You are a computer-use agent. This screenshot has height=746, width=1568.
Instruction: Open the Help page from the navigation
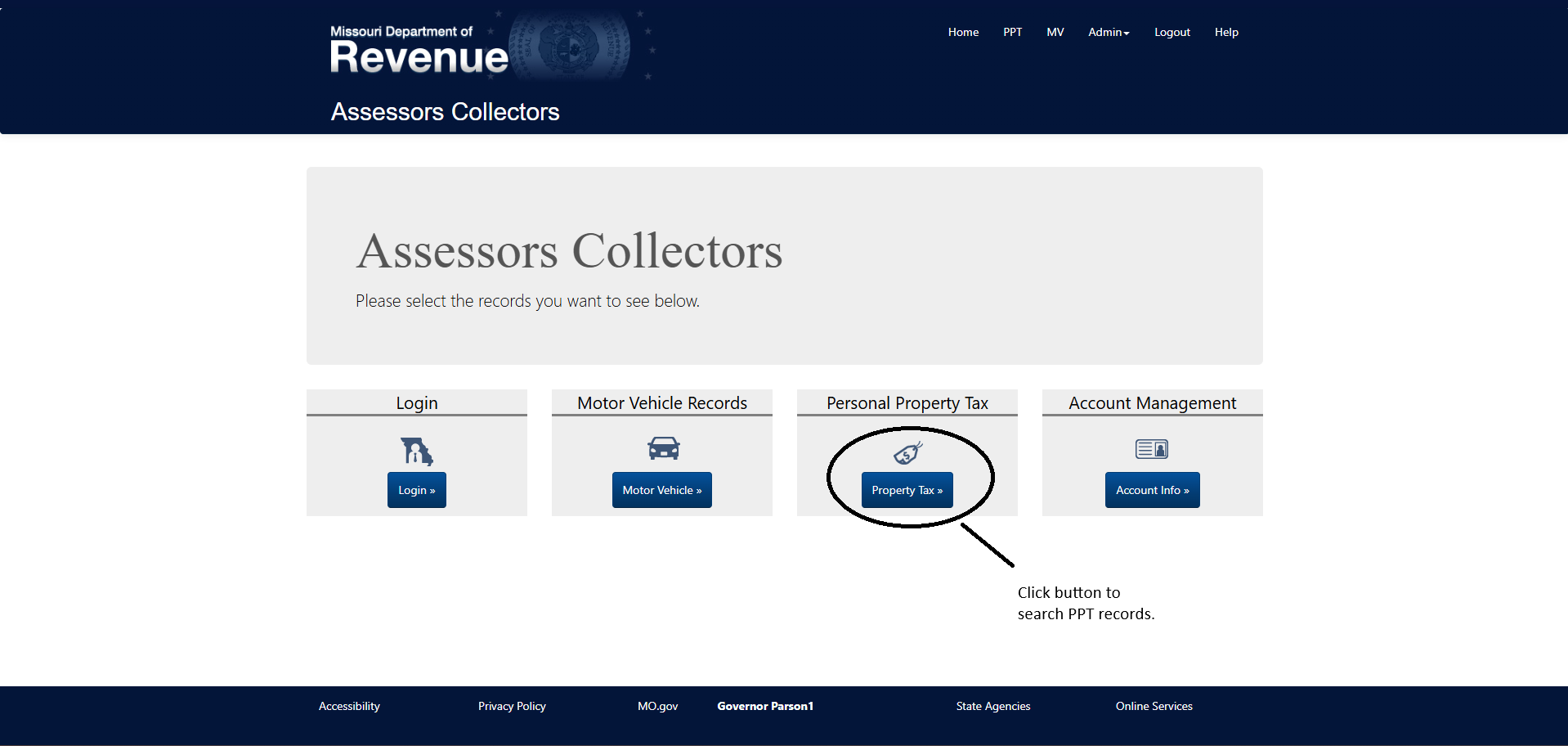(1225, 33)
